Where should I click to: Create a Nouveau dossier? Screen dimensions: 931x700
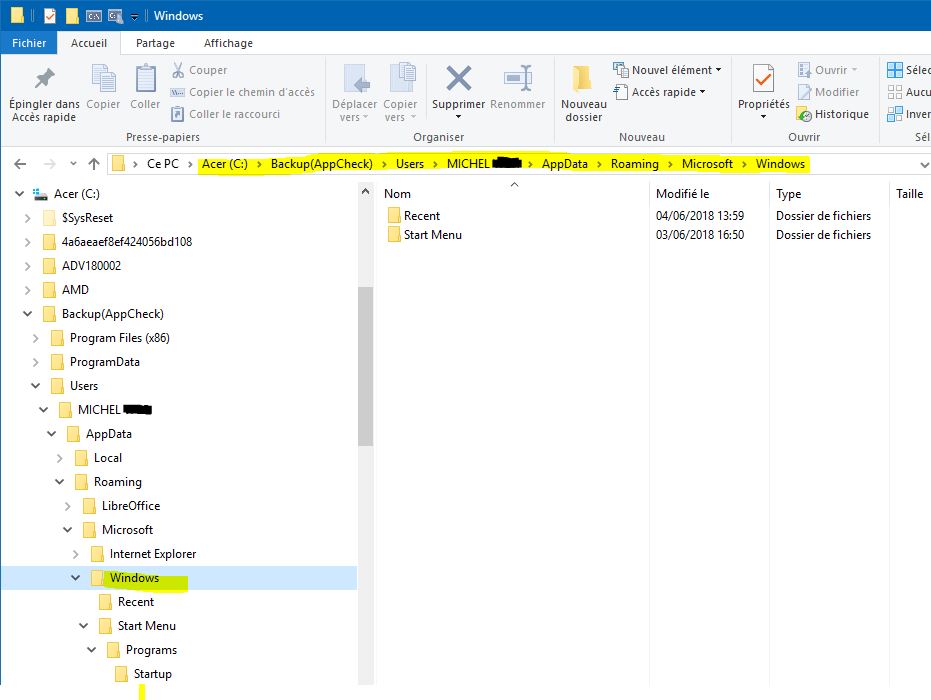coord(584,94)
